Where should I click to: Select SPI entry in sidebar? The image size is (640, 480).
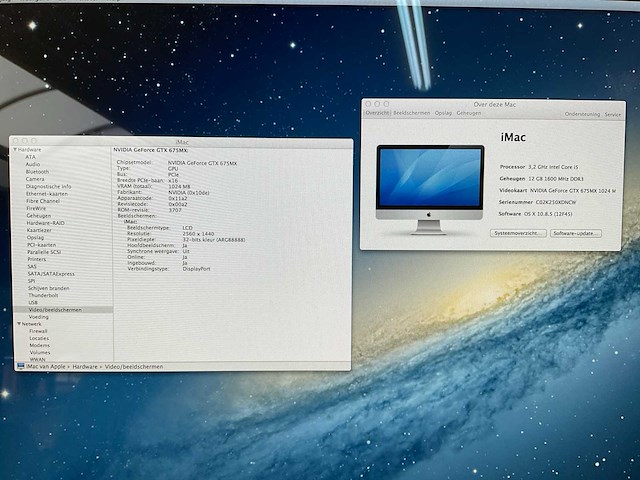(31, 281)
